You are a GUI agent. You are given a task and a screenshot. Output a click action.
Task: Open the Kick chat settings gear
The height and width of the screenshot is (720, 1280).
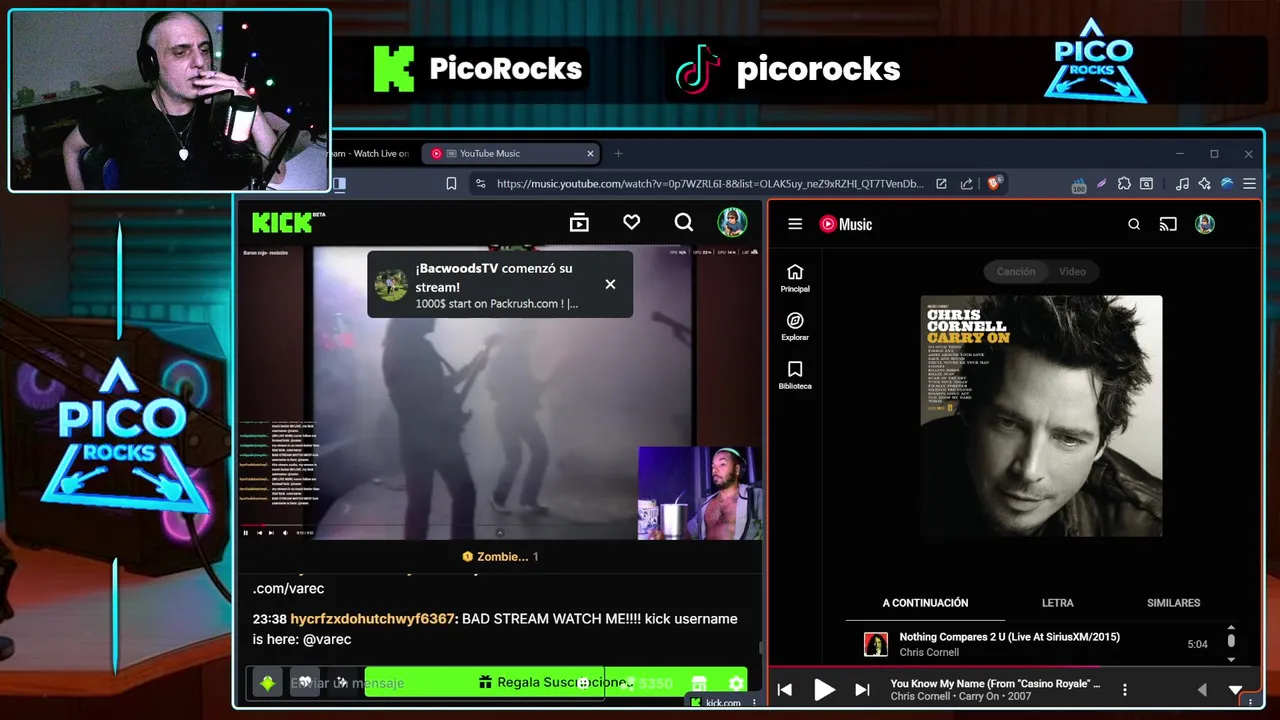click(x=736, y=683)
